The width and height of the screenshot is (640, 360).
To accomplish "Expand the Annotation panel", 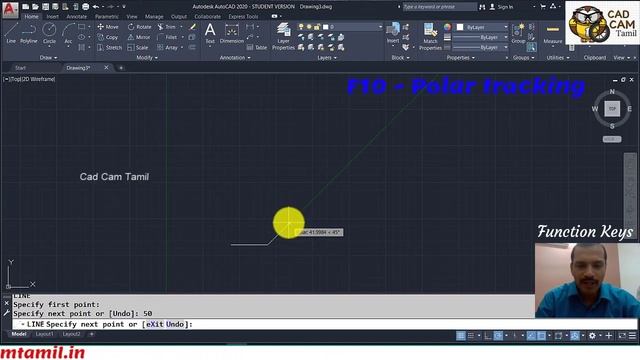I will point(235,58).
